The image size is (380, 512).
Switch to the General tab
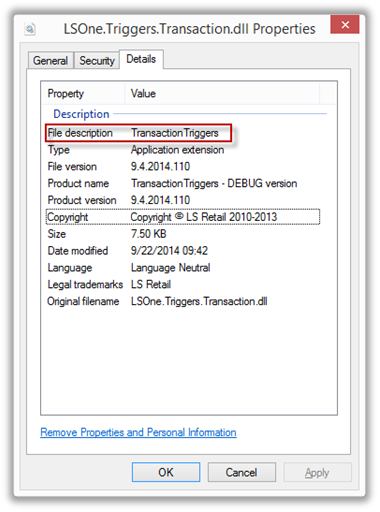[50, 61]
